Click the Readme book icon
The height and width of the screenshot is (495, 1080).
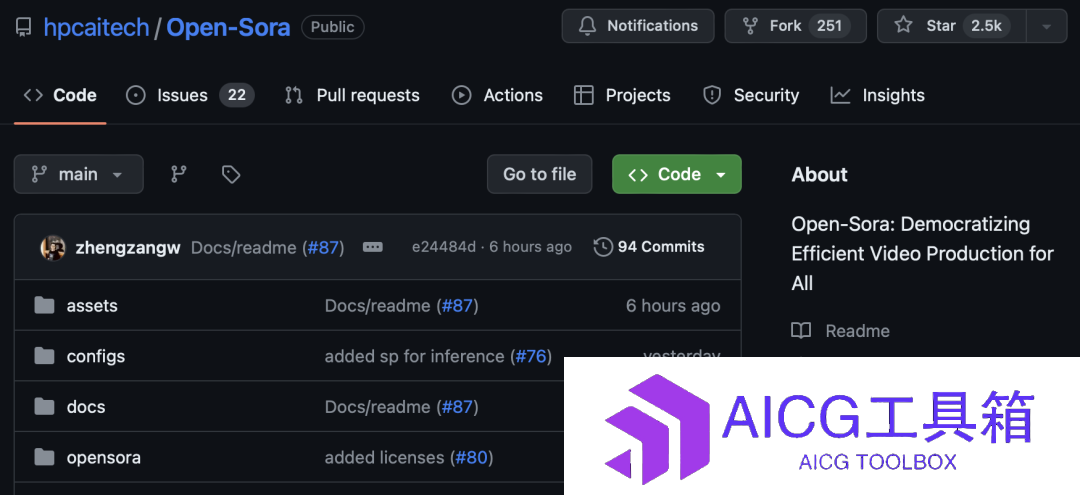point(801,331)
